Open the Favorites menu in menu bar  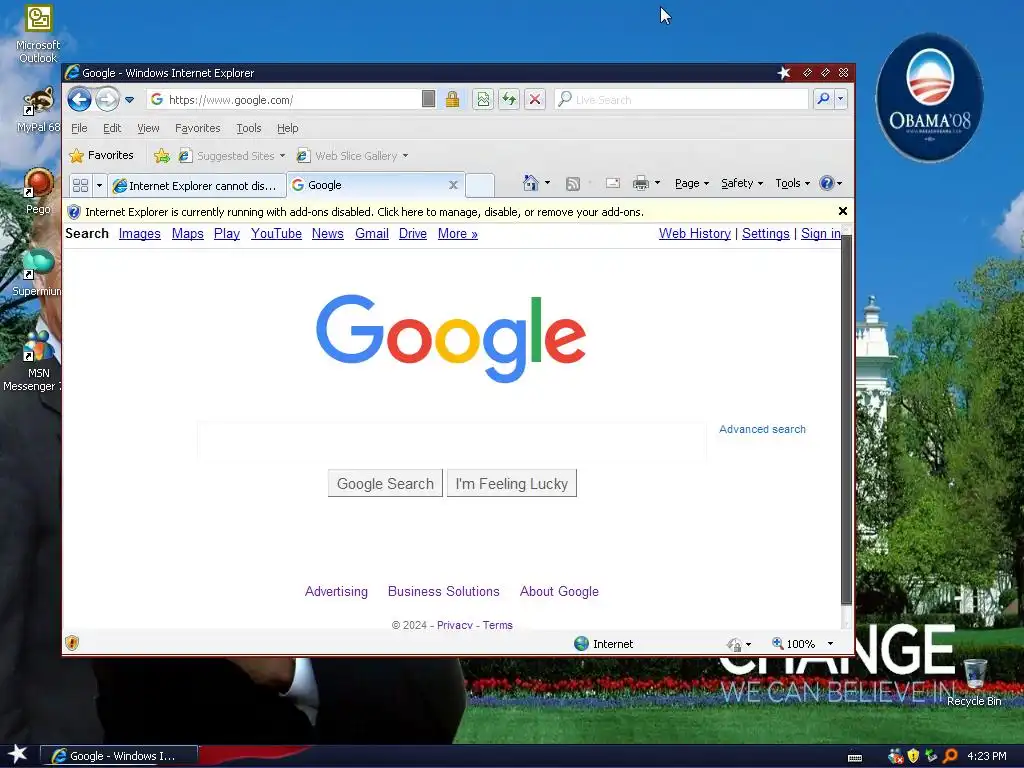[x=198, y=128]
